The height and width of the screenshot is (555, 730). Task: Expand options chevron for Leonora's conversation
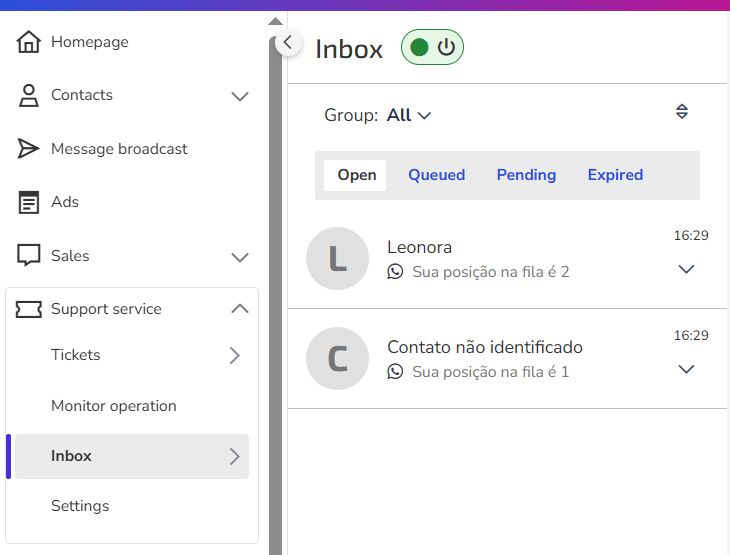[686, 269]
